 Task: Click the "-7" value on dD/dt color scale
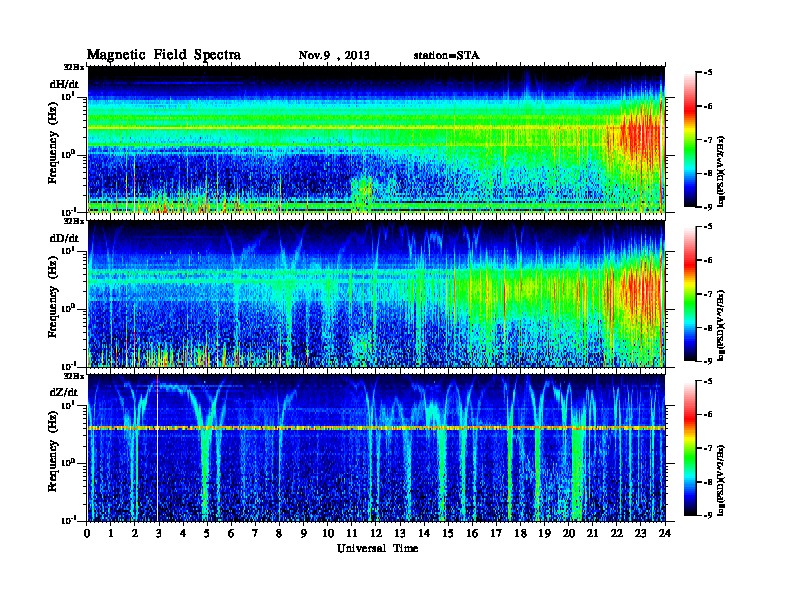point(708,294)
